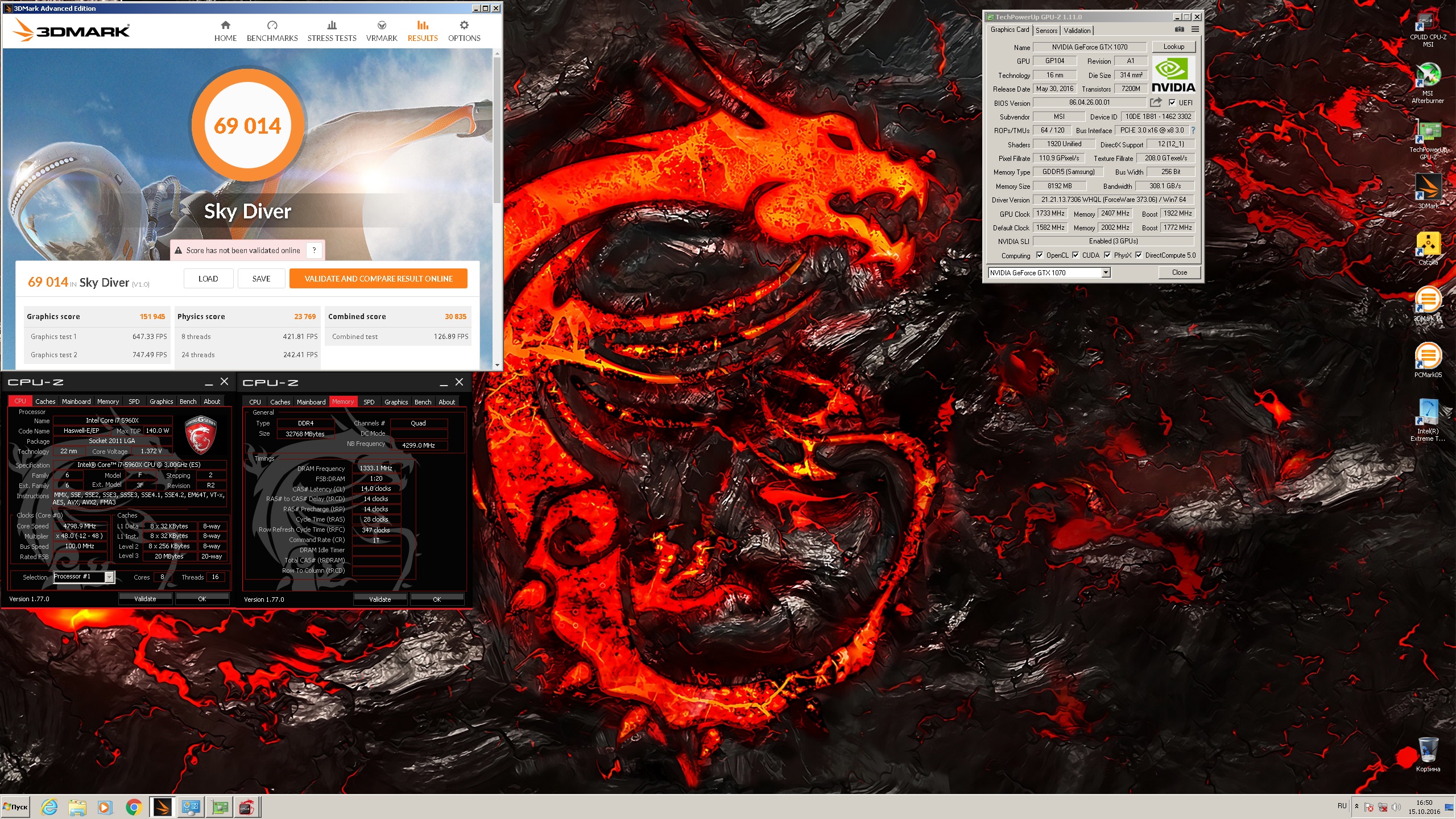Click the Action Center flag tray icon
Screen dimensions: 1456x819
pos(1369,807)
